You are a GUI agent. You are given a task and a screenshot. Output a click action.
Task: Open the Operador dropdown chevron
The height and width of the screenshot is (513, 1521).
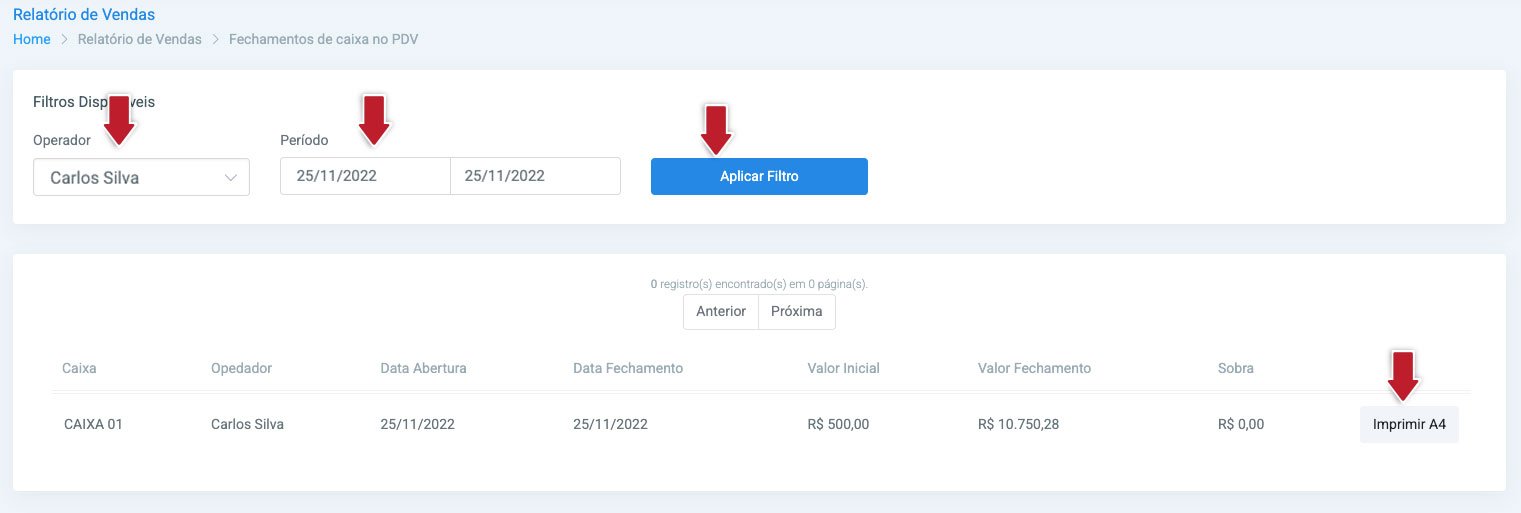click(x=231, y=178)
